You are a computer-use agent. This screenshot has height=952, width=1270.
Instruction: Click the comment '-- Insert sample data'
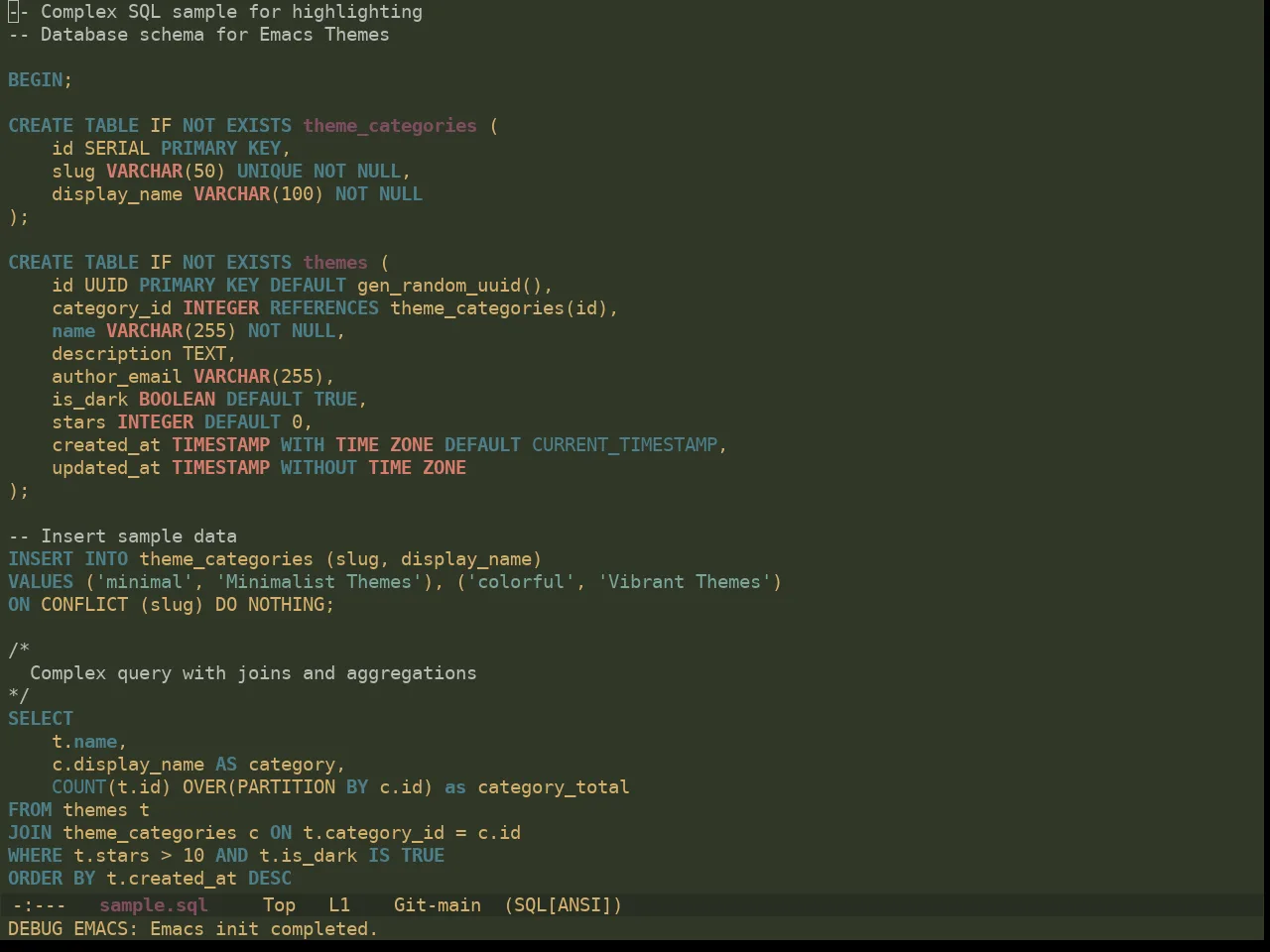[122, 535]
